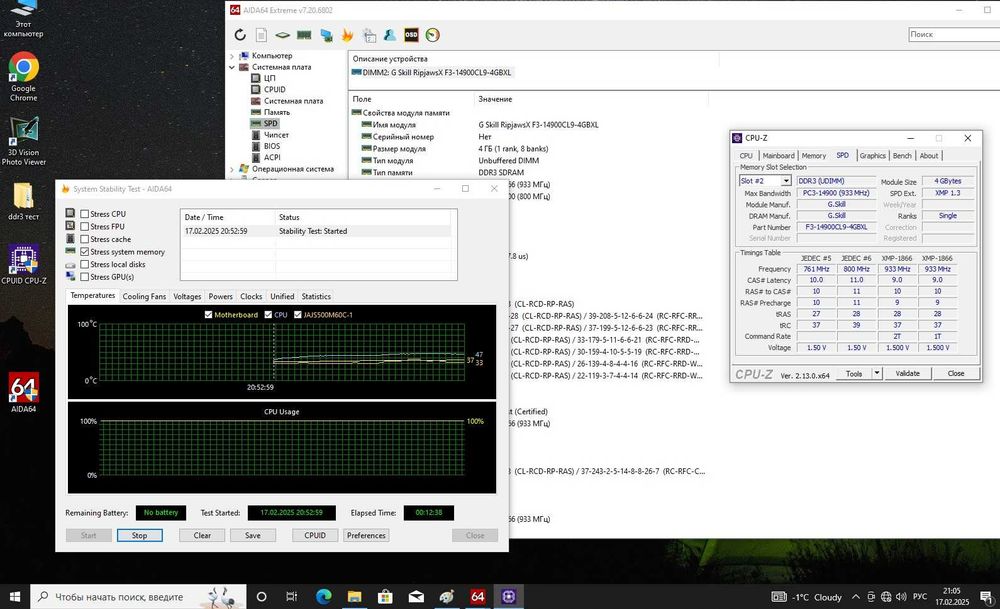
Task: Select the 'ddr3 тест' folder on desktop
Action: click(24, 201)
